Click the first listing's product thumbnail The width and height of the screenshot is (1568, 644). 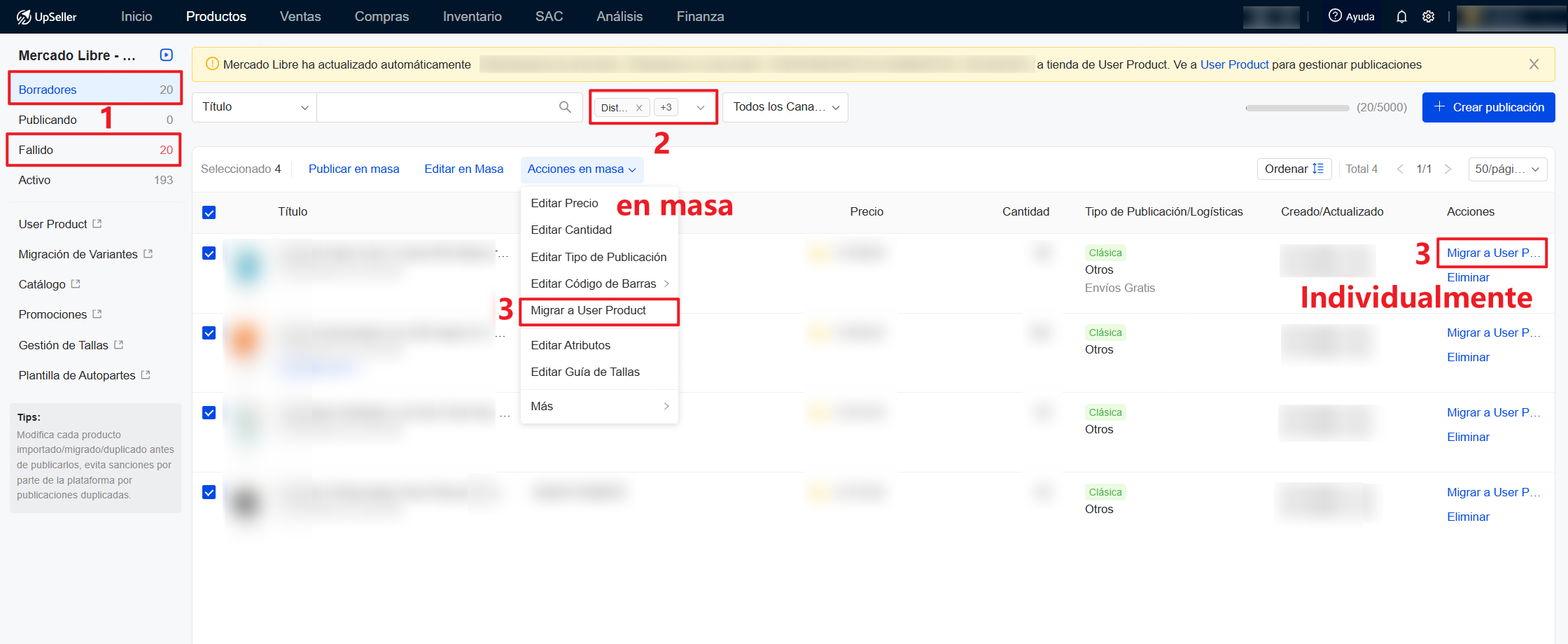tap(246, 267)
